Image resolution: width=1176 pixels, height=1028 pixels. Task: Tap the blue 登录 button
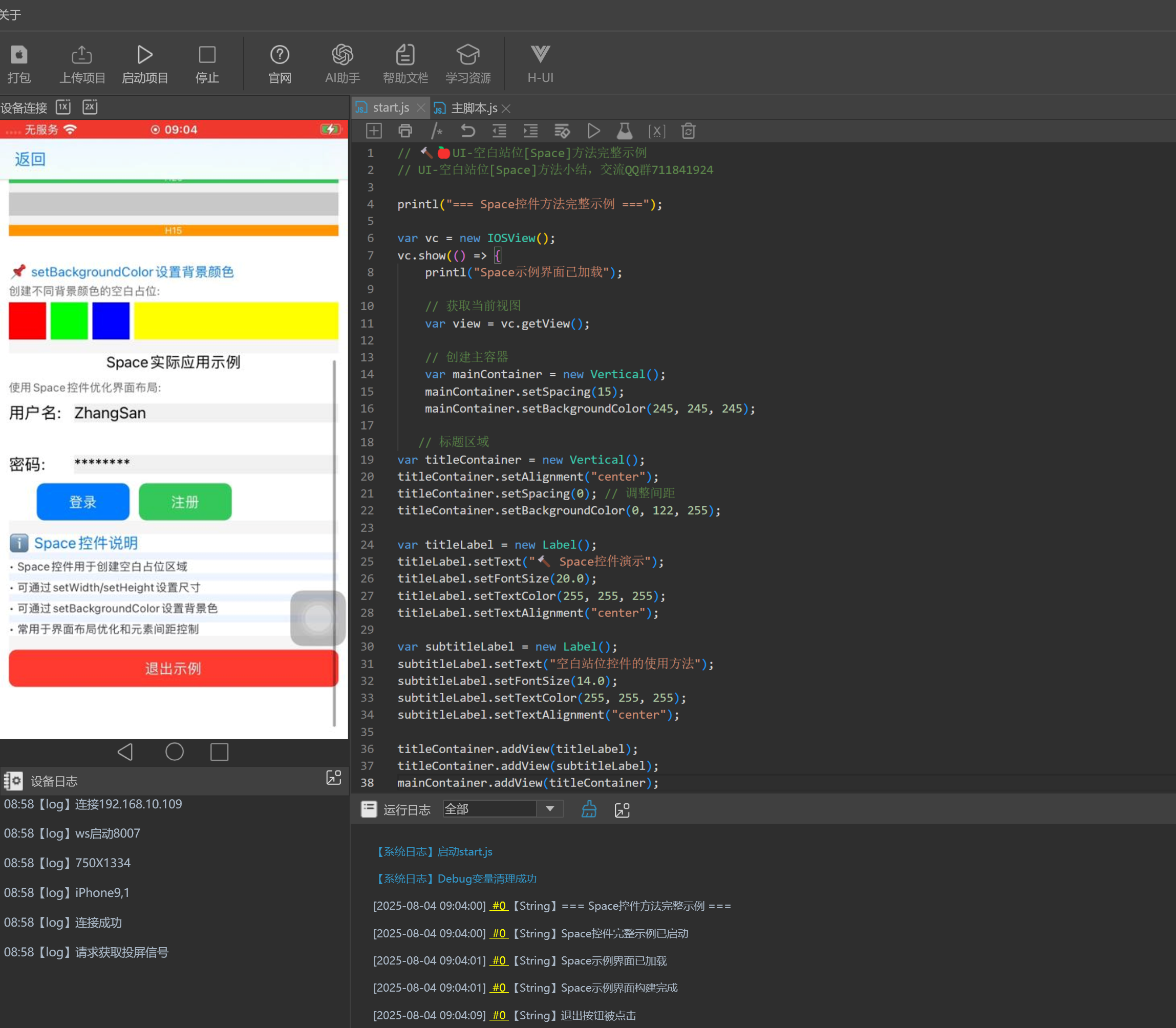point(83,502)
